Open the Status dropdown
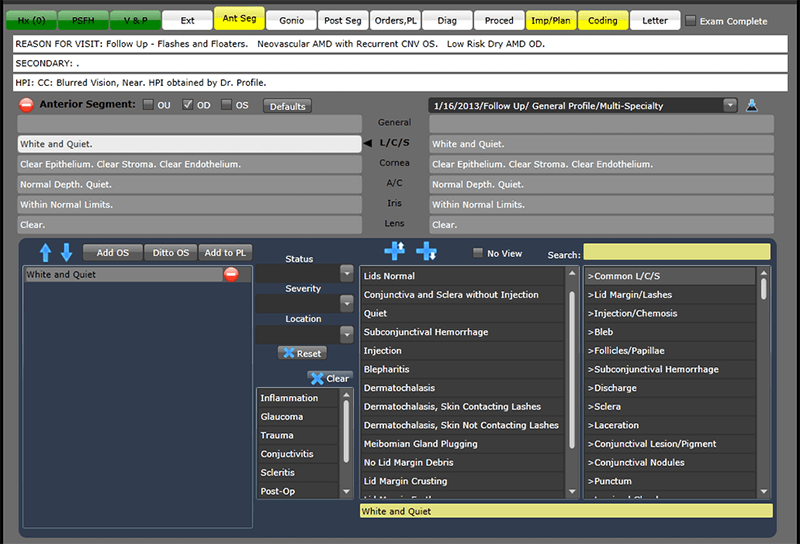This screenshot has height=544, width=800. pyautogui.click(x=347, y=273)
